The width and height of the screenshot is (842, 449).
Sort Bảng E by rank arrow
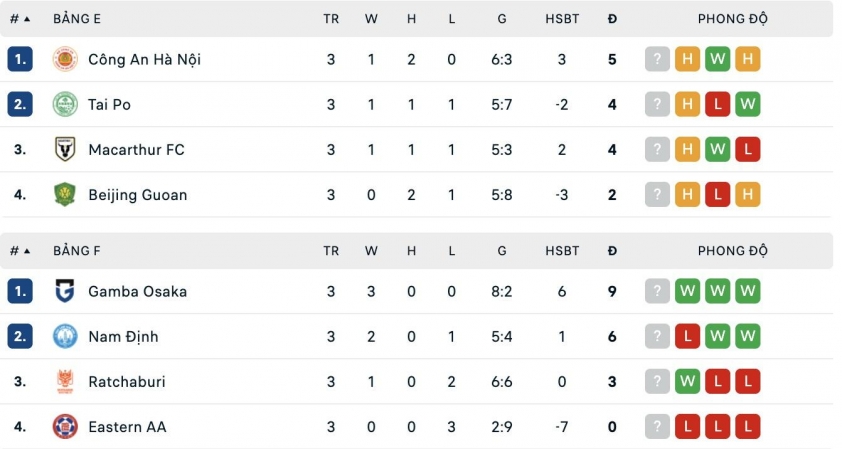tap(26, 19)
